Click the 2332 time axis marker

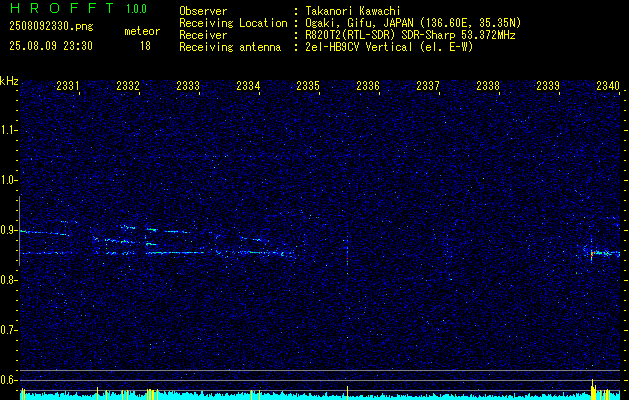pos(128,85)
